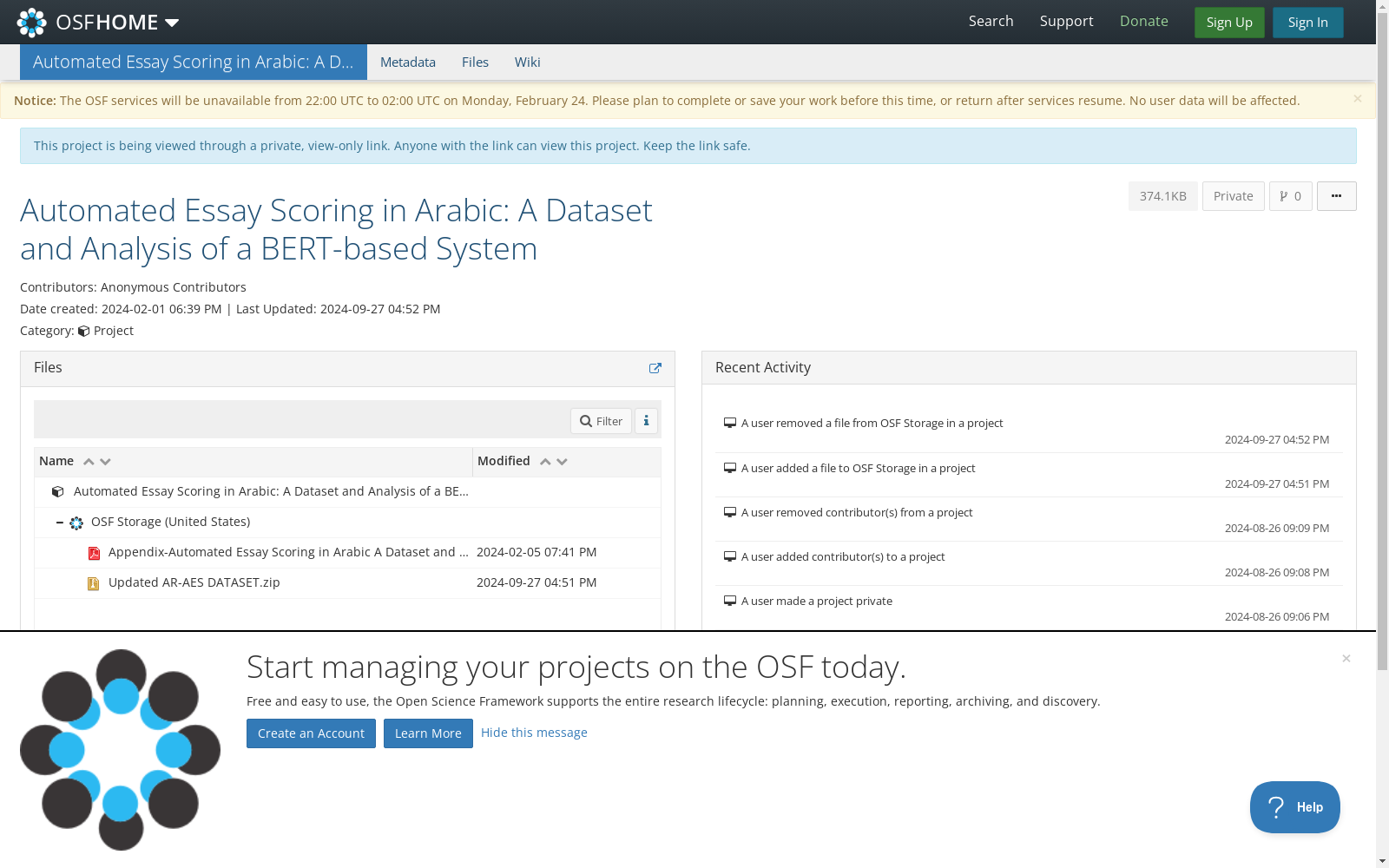Click scrollbar up arrow
1389x868 pixels.
point(1382,6)
